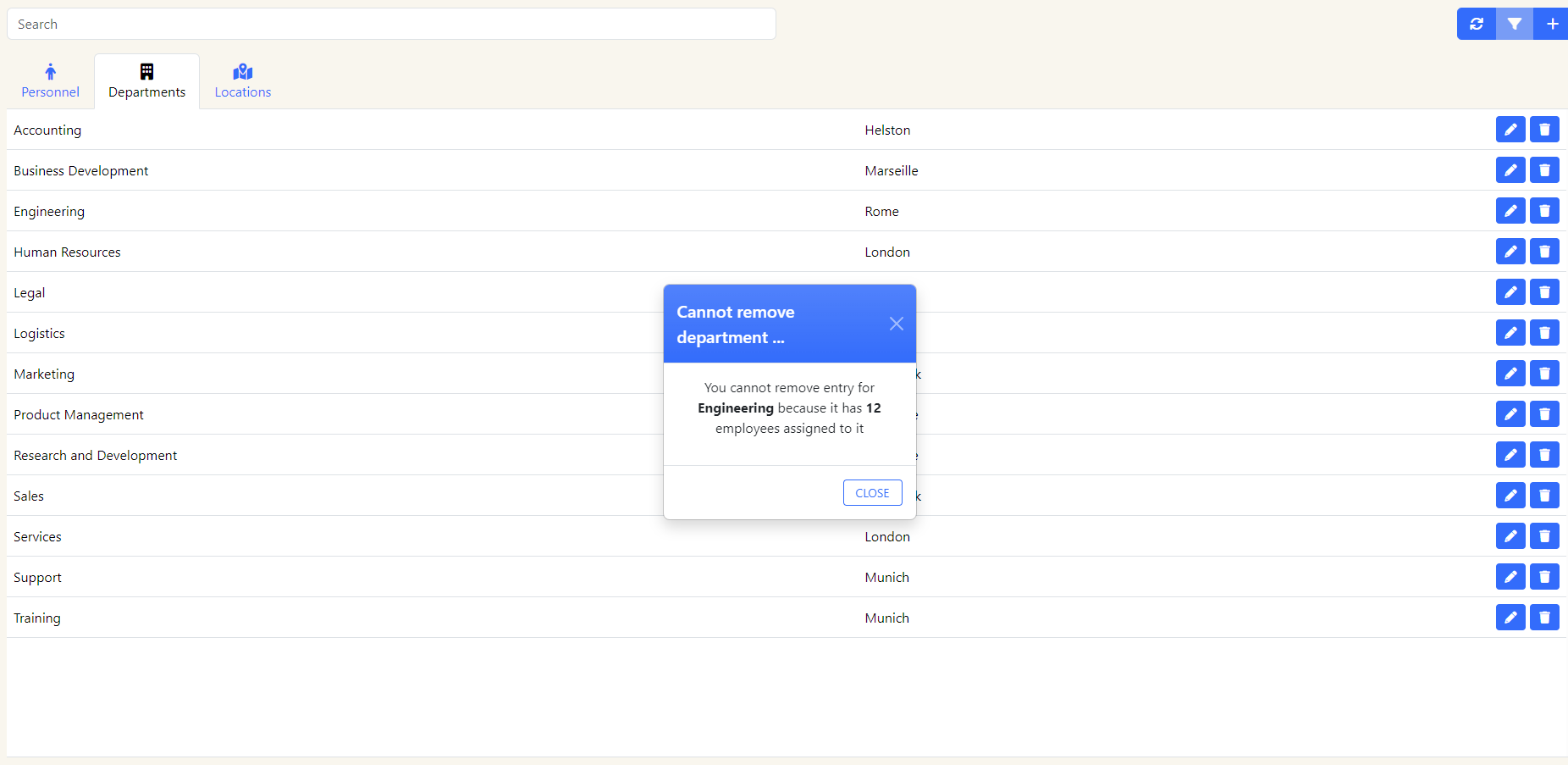Click the pencil icon for Marketing
The image size is (1568, 765).
tap(1510, 374)
